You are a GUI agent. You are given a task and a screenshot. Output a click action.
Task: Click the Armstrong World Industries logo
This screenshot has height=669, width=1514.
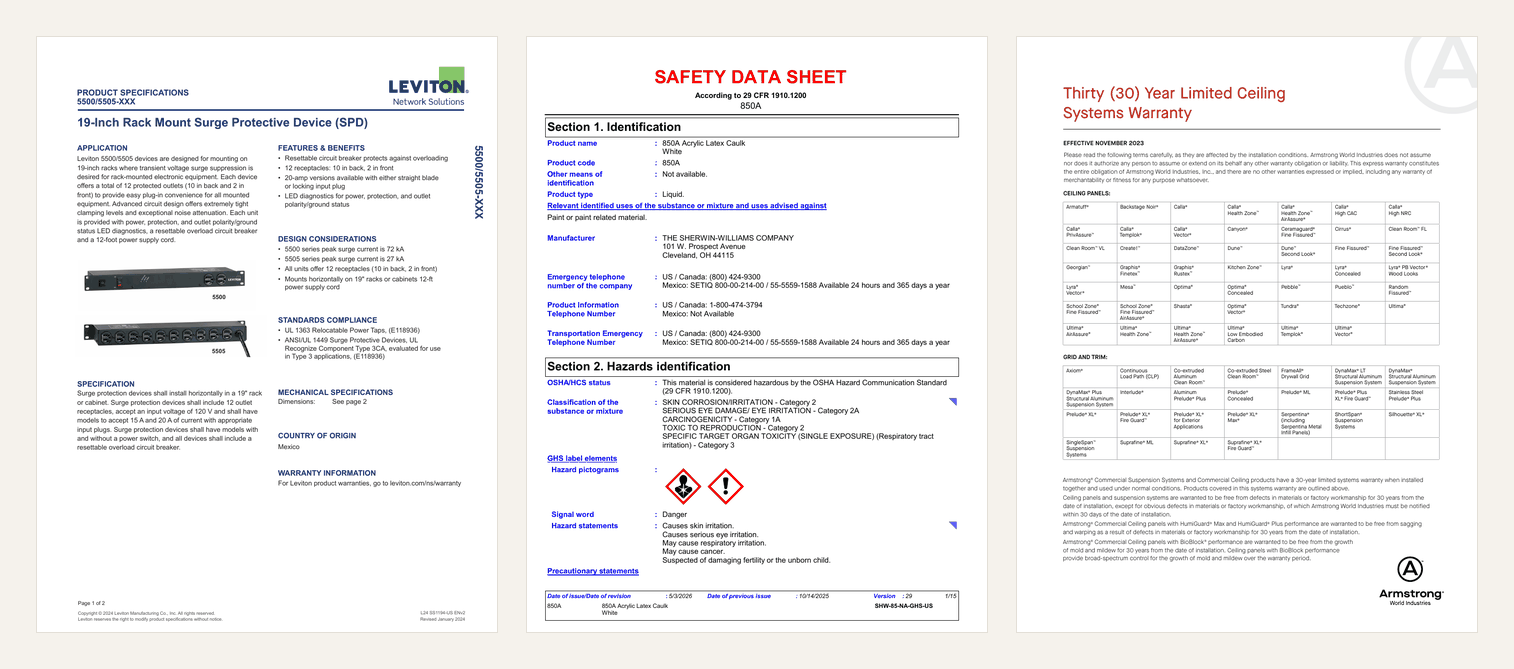point(1410,582)
